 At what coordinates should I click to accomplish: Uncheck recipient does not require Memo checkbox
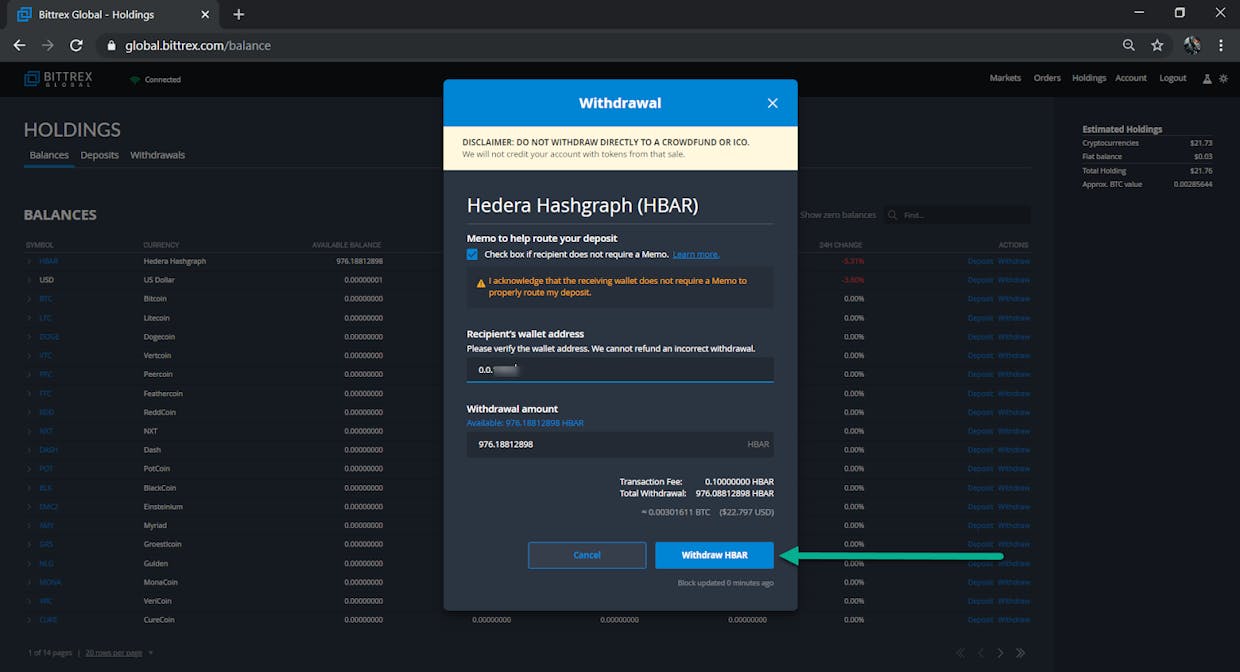tap(473, 254)
